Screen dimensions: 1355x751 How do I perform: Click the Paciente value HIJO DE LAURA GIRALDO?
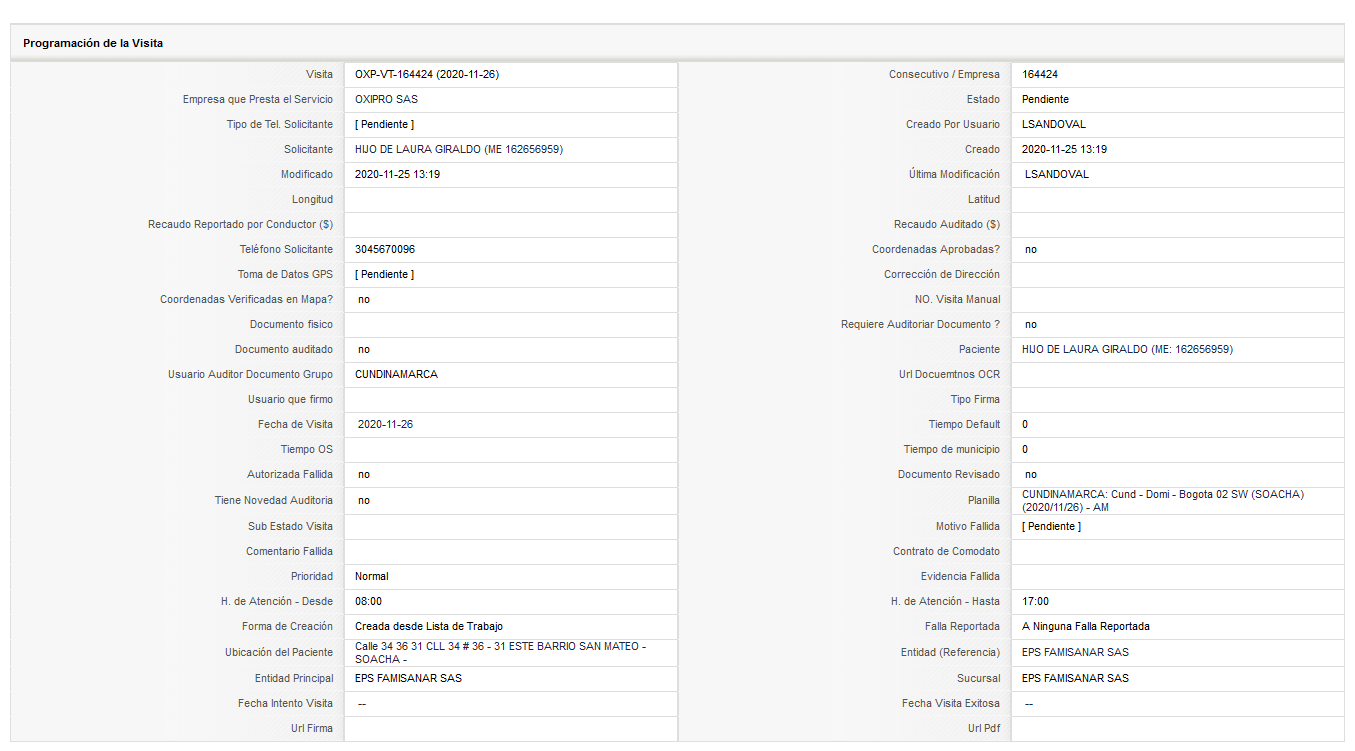click(1127, 350)
